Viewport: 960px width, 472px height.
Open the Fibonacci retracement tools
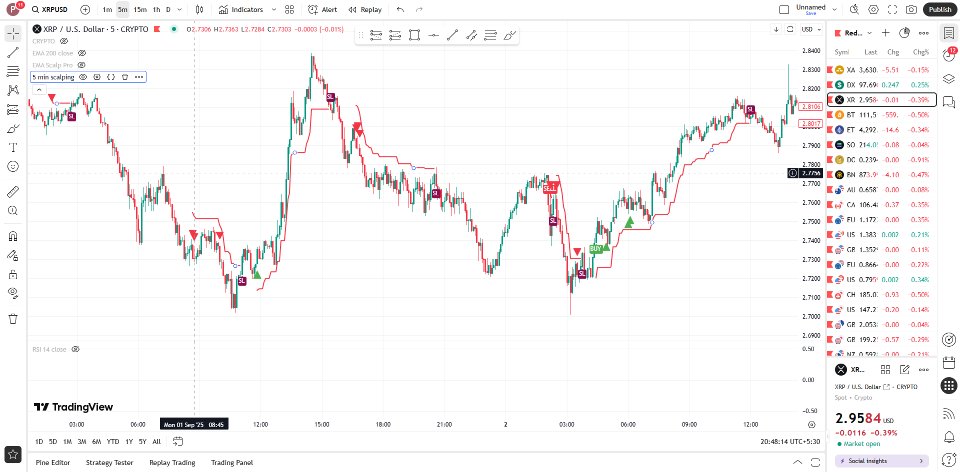[x=13, y=72]
